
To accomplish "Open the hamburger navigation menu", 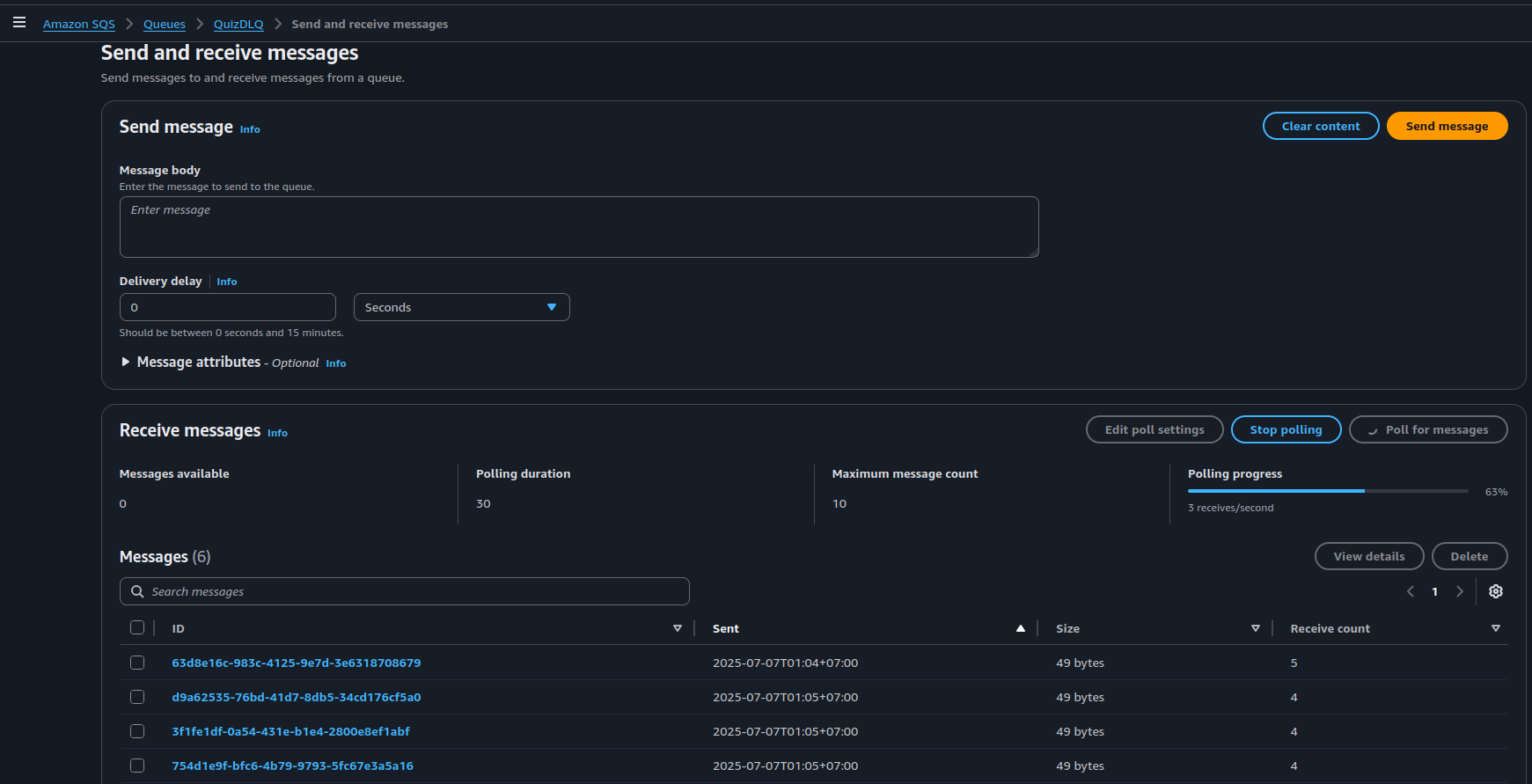I will (19, 23).
